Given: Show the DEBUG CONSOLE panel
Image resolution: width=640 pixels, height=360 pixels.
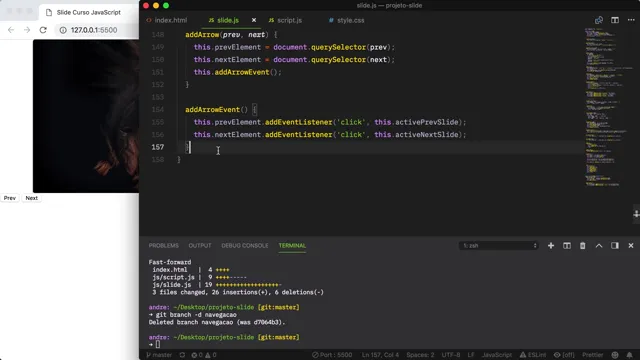Looking at the screenshot, I should (245, 246).
